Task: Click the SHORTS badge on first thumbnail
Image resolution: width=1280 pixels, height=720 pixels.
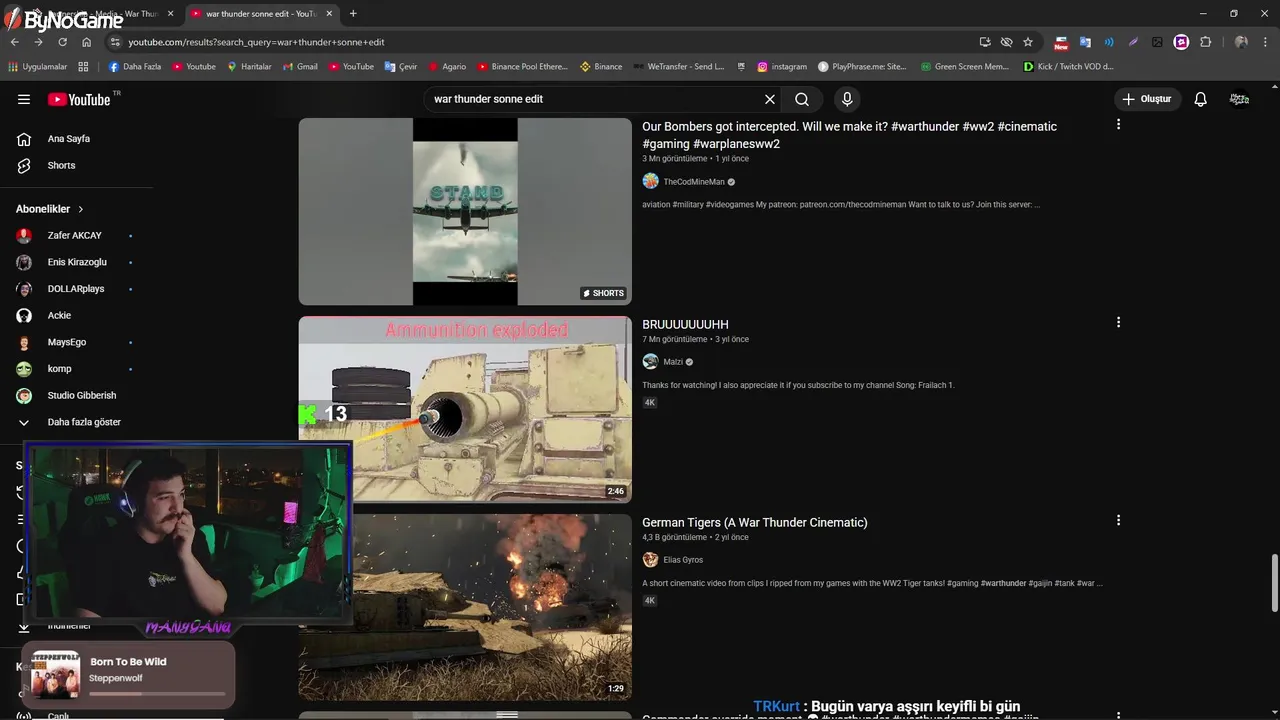Action: 604,293
